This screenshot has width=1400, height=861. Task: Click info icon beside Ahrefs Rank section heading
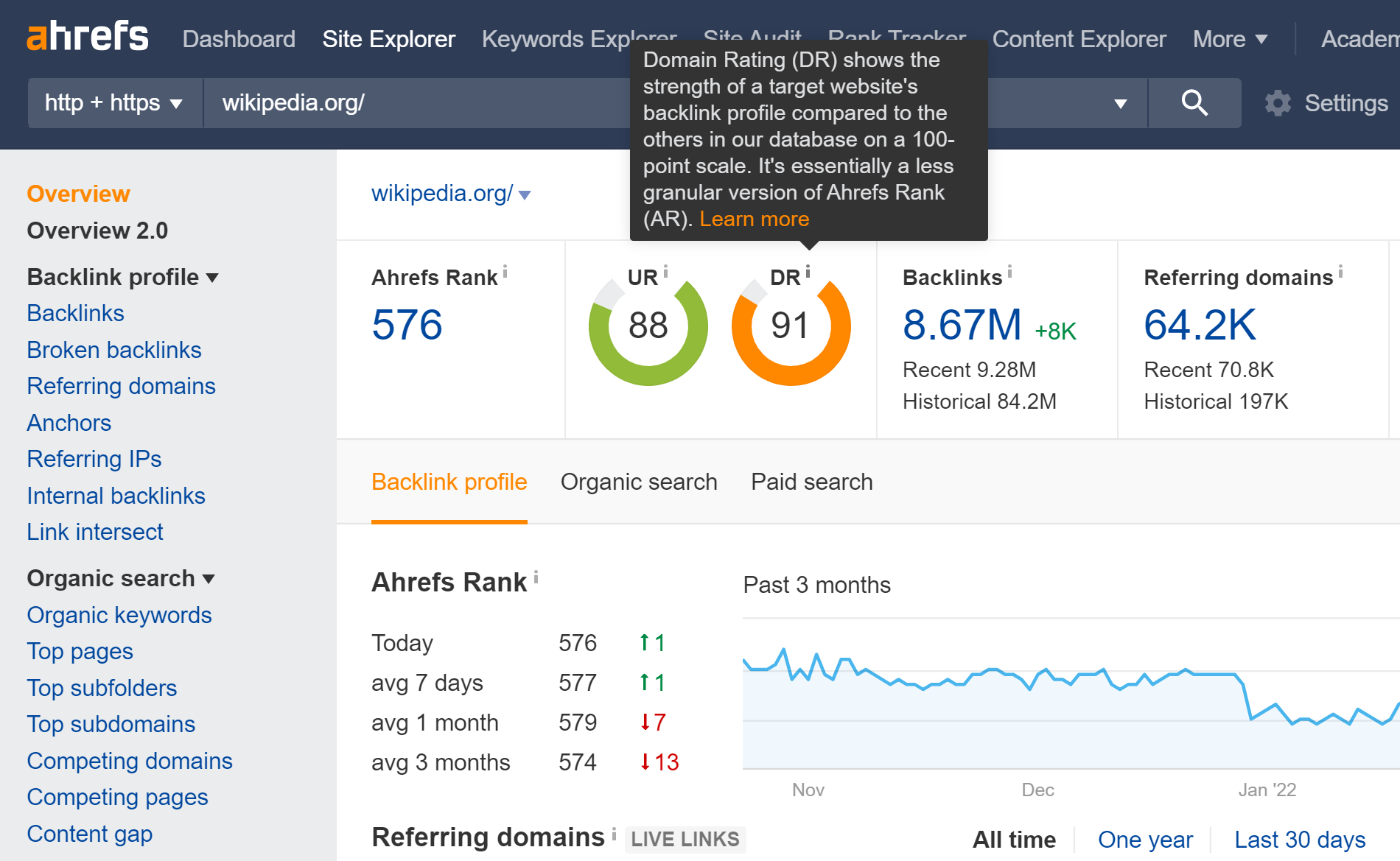coord(536,577)
